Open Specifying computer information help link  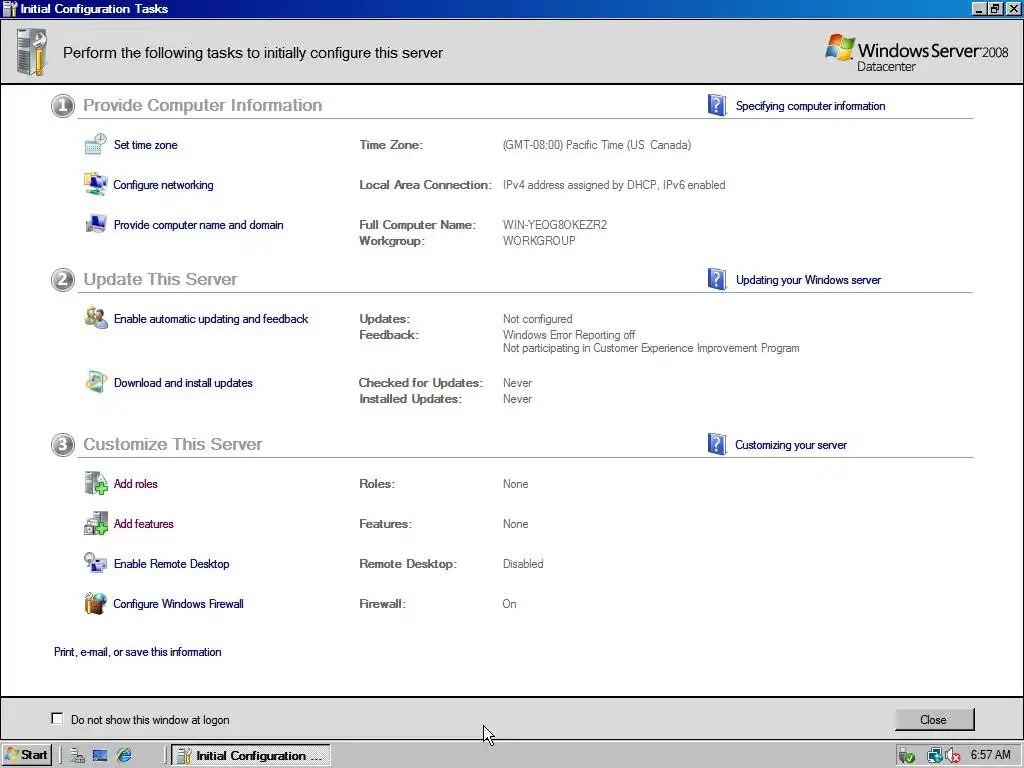pos(810,106)
